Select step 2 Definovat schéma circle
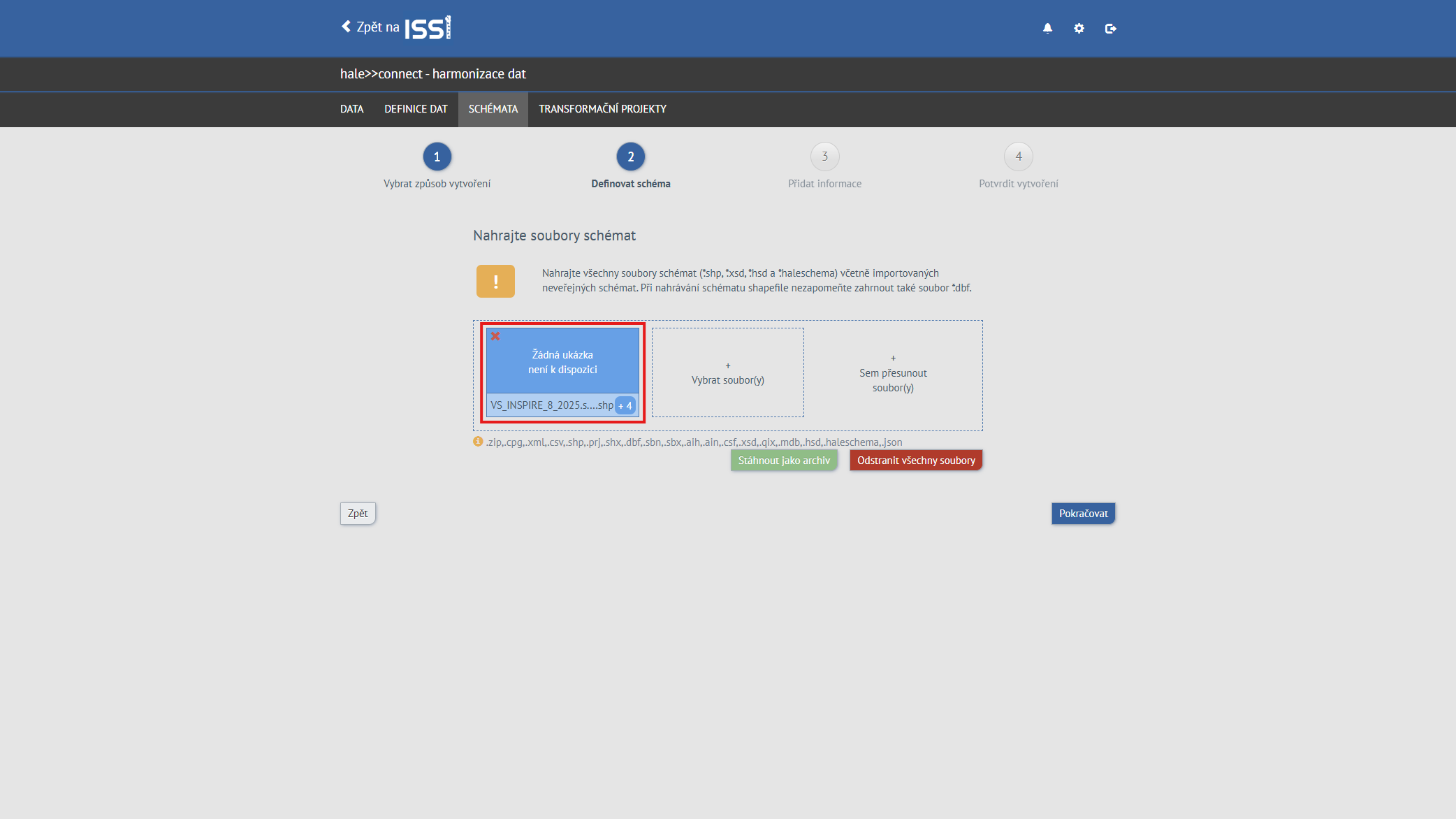Screen dimensions: 1456x819 click(x=630, y=157)
